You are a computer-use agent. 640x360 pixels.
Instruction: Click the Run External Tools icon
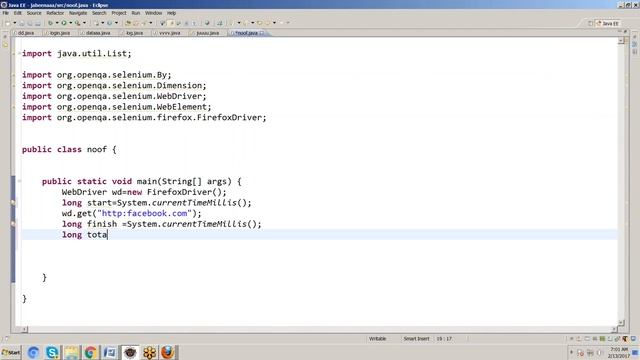78,23
